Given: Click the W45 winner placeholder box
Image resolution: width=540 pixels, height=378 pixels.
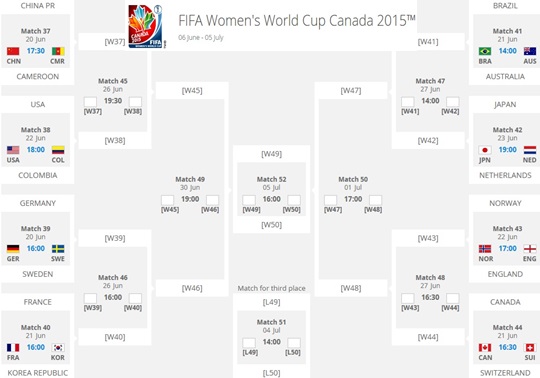Looking at the screenshot, I should click(x=192, y=91).
